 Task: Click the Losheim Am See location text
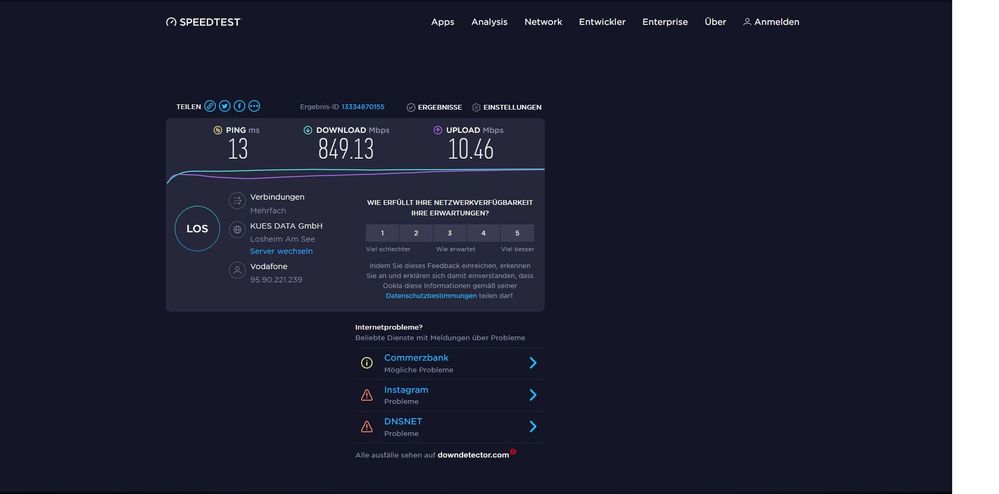point(282,239)
